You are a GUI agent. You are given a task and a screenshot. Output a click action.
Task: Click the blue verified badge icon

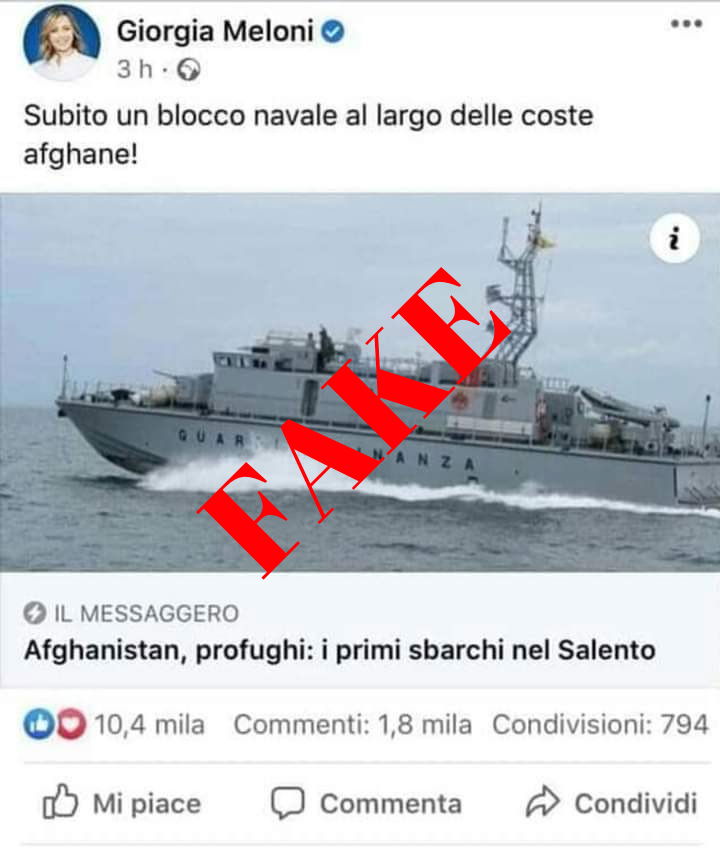[x=333, y=31]
